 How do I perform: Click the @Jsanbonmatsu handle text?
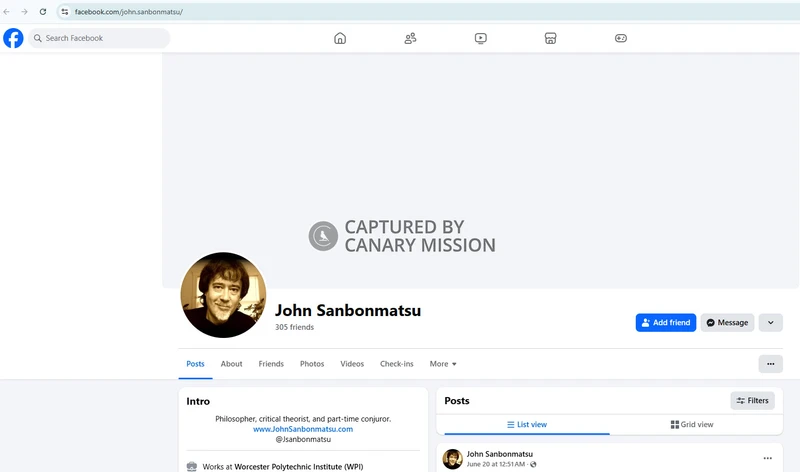coord(303,439)
